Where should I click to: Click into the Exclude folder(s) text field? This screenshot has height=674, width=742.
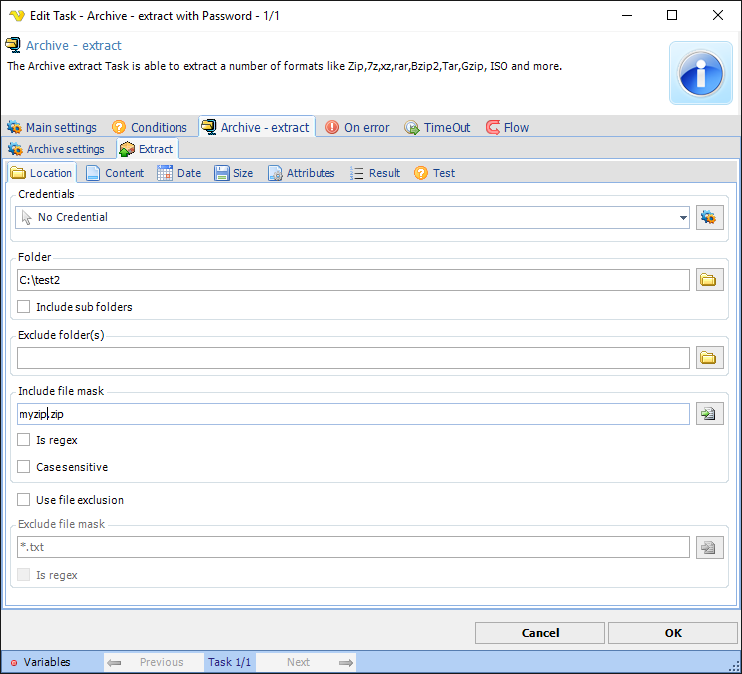coord(353,357)
